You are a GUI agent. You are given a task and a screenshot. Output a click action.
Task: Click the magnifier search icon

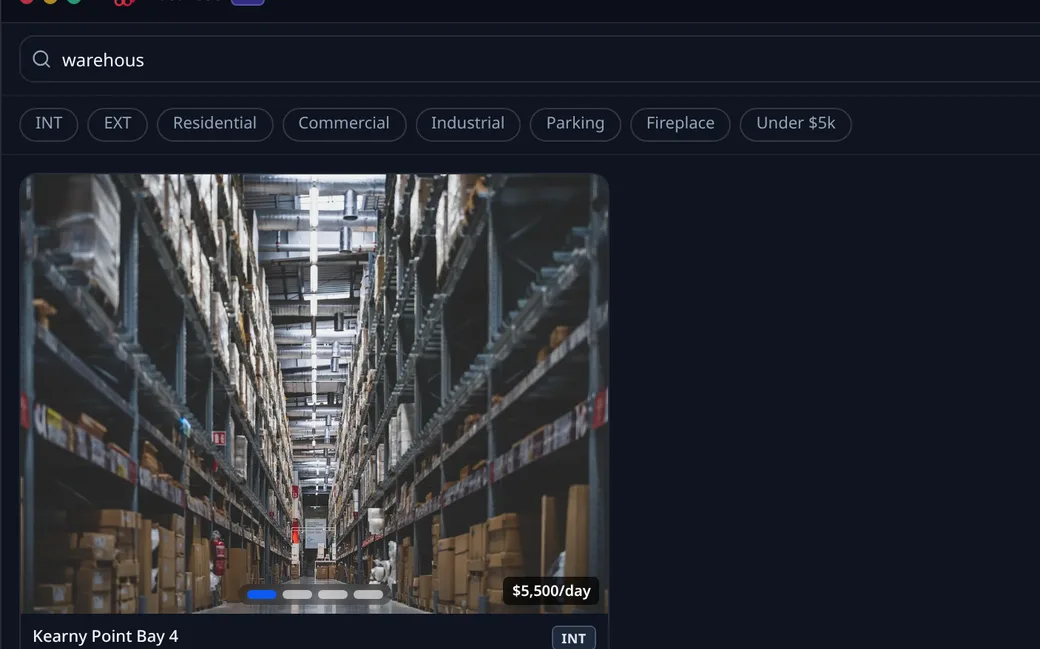click(41, 59)
